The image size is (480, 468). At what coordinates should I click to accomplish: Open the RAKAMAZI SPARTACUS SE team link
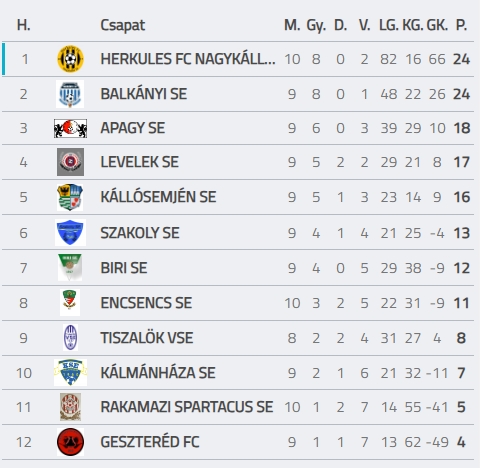pyautogui.click(x=187, y=407)
